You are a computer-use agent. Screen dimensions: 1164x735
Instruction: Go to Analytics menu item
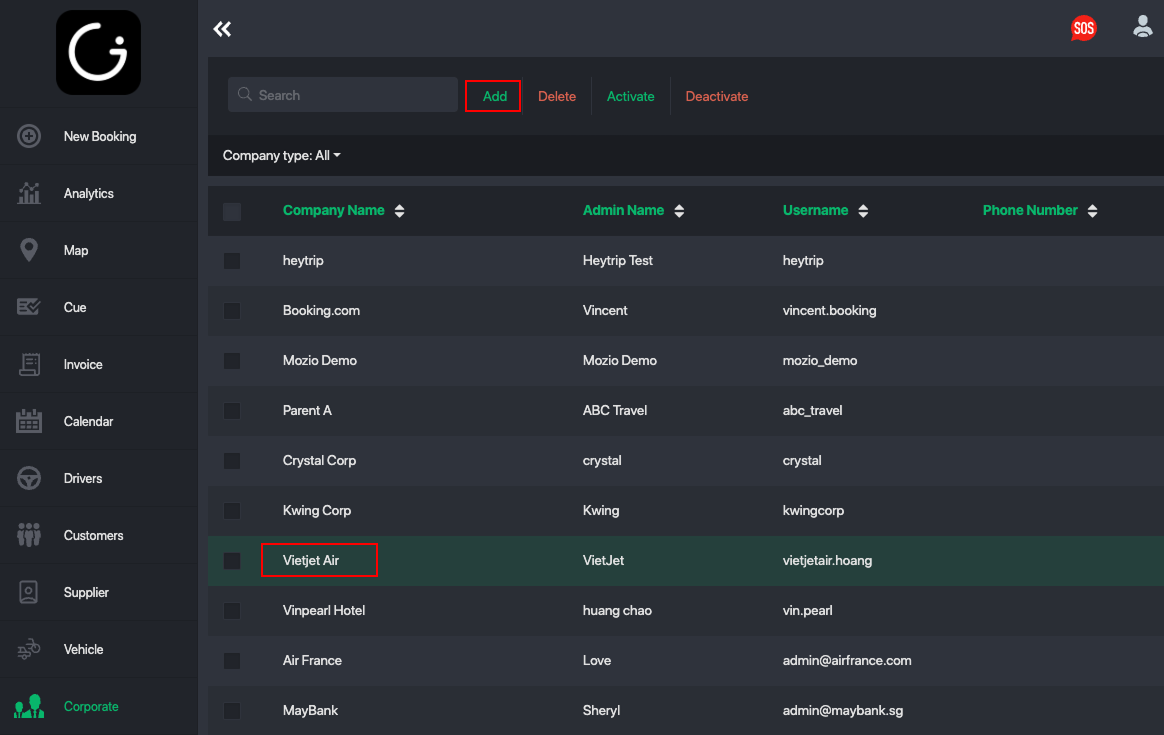pyautogui.click(x=88, y=194)
